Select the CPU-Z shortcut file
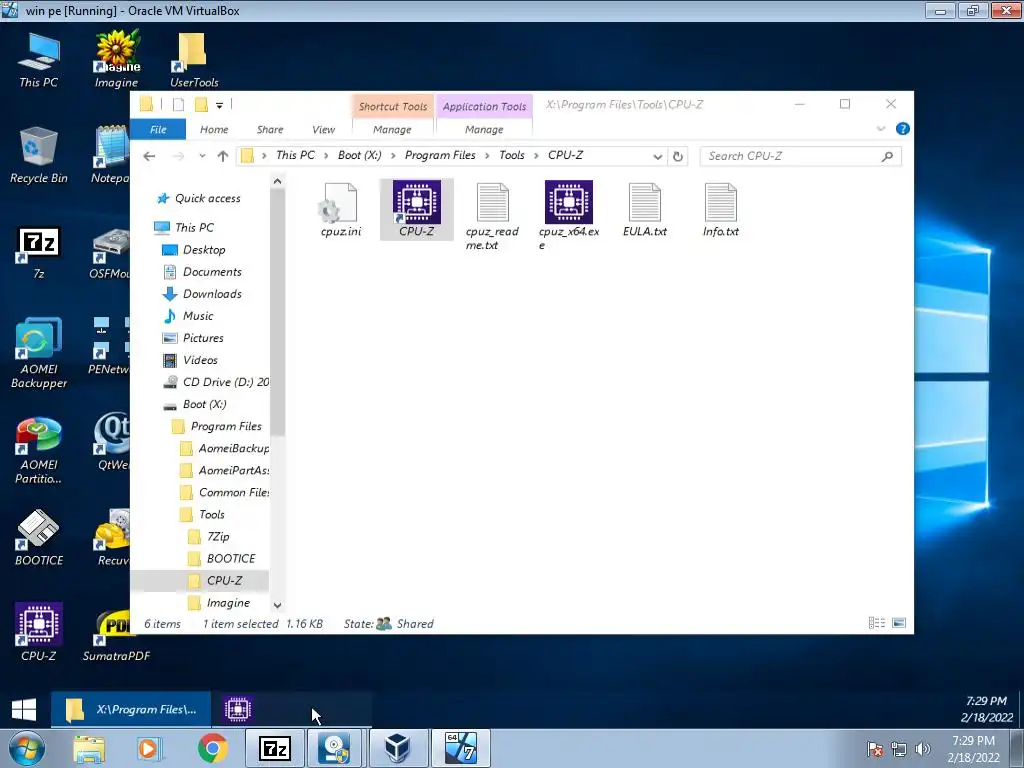 click(417, 210)
